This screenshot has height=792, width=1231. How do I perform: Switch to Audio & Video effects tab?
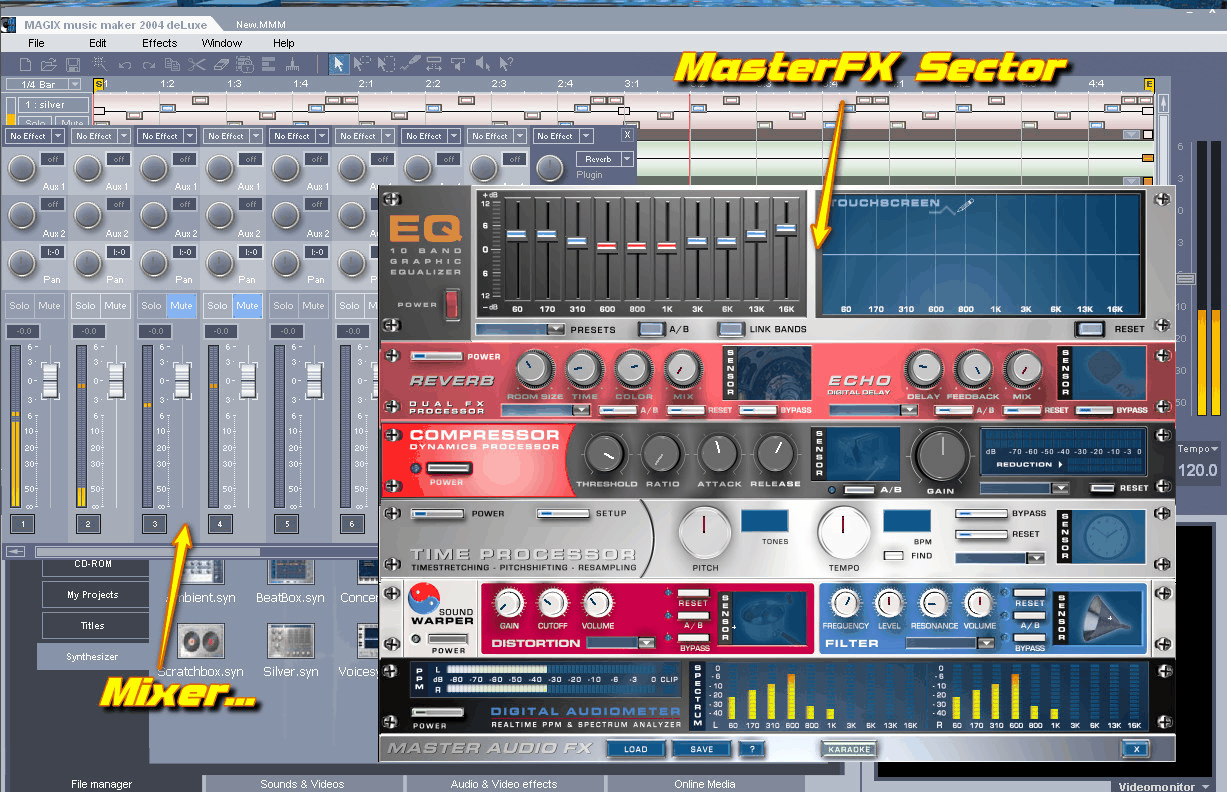(504, 784)
